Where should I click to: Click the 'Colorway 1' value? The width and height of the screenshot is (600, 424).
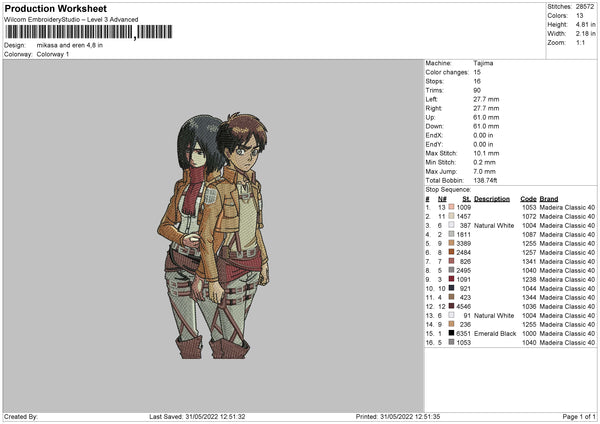(53, 54)
